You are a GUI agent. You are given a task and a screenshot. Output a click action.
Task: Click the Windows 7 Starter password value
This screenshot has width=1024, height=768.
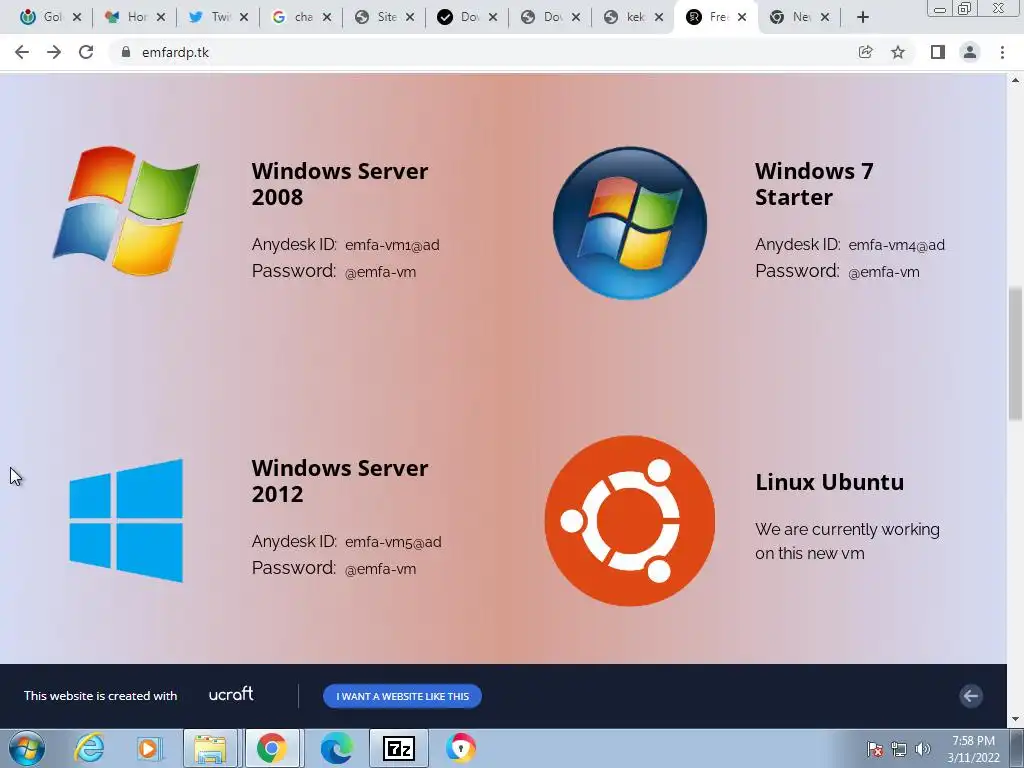(884, 272)
